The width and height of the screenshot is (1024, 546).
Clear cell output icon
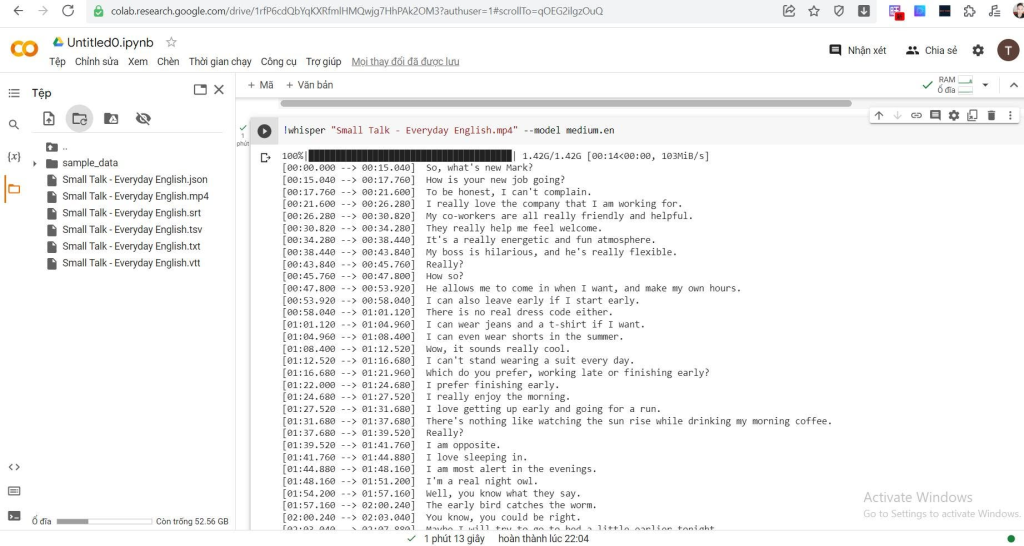[265, 157]
